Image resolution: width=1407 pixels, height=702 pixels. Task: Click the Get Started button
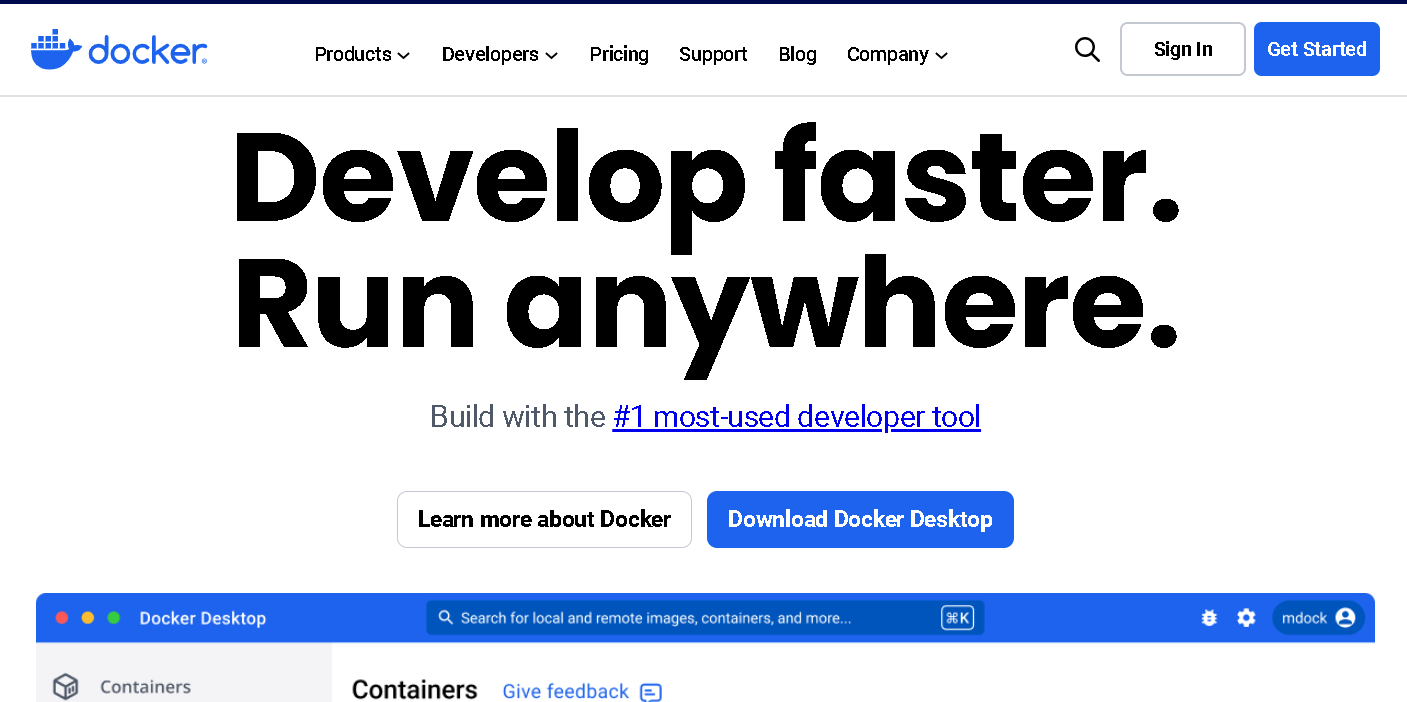click(x=1317, y=49)
